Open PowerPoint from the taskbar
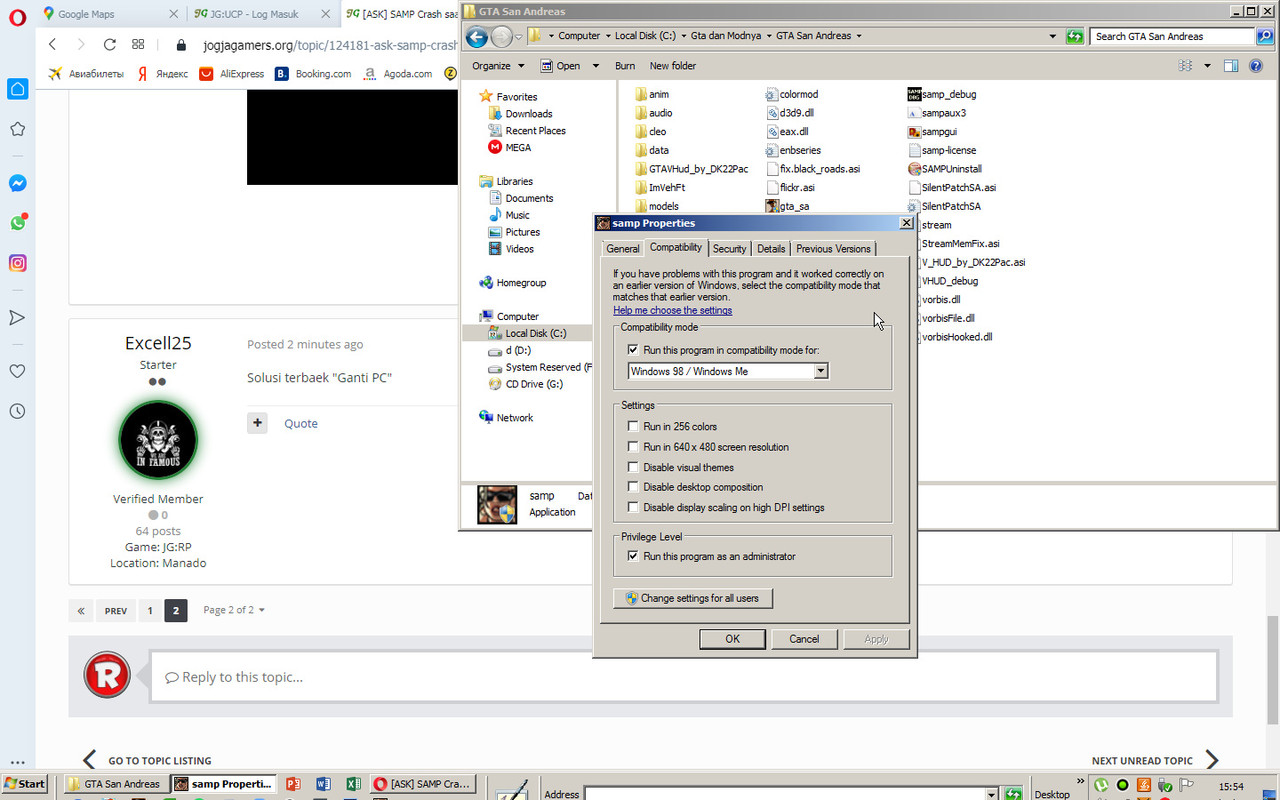The height and width of the screenshot is (800, 1280). click(x=293, y=784)
